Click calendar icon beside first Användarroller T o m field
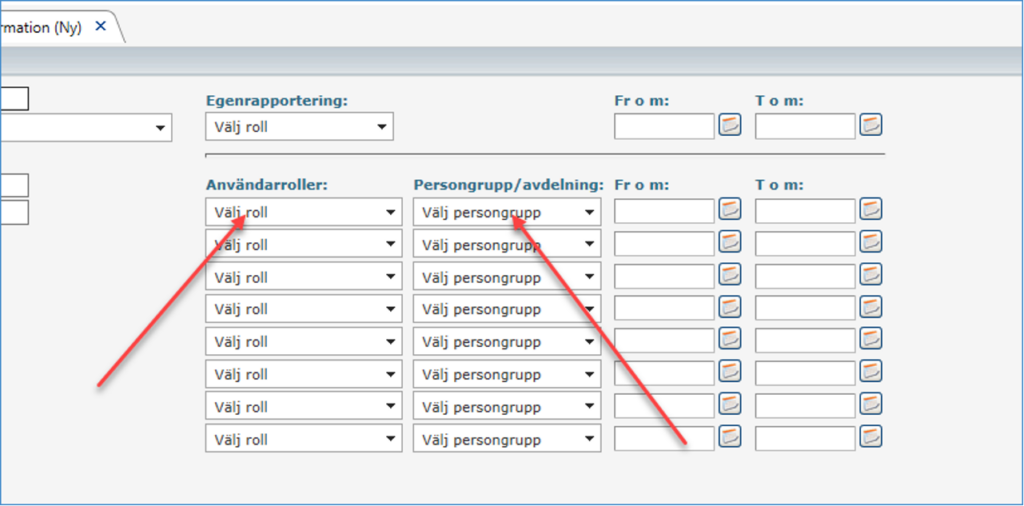 point(871,209)
